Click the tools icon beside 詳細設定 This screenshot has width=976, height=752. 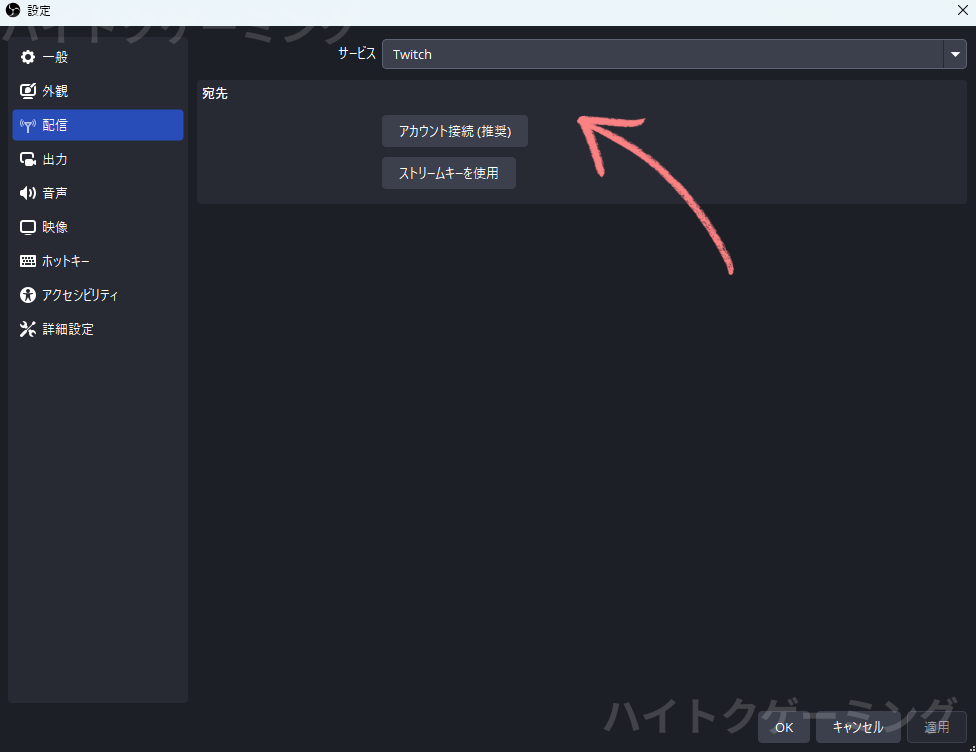point(27,329)
